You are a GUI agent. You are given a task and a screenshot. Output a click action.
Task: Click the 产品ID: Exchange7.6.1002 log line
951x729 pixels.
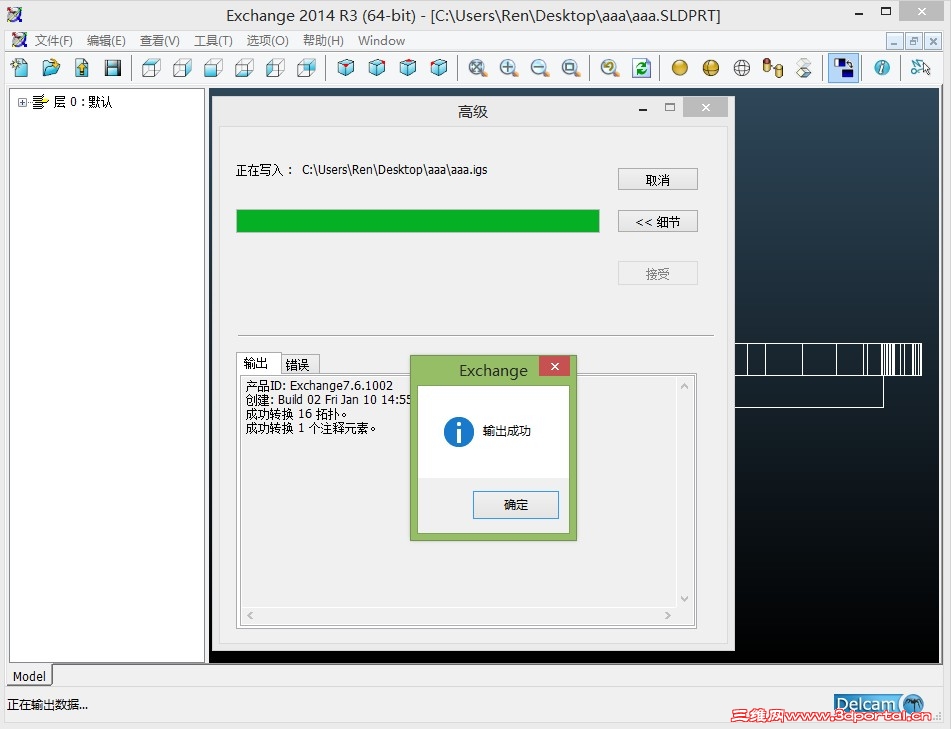(319, 386)
